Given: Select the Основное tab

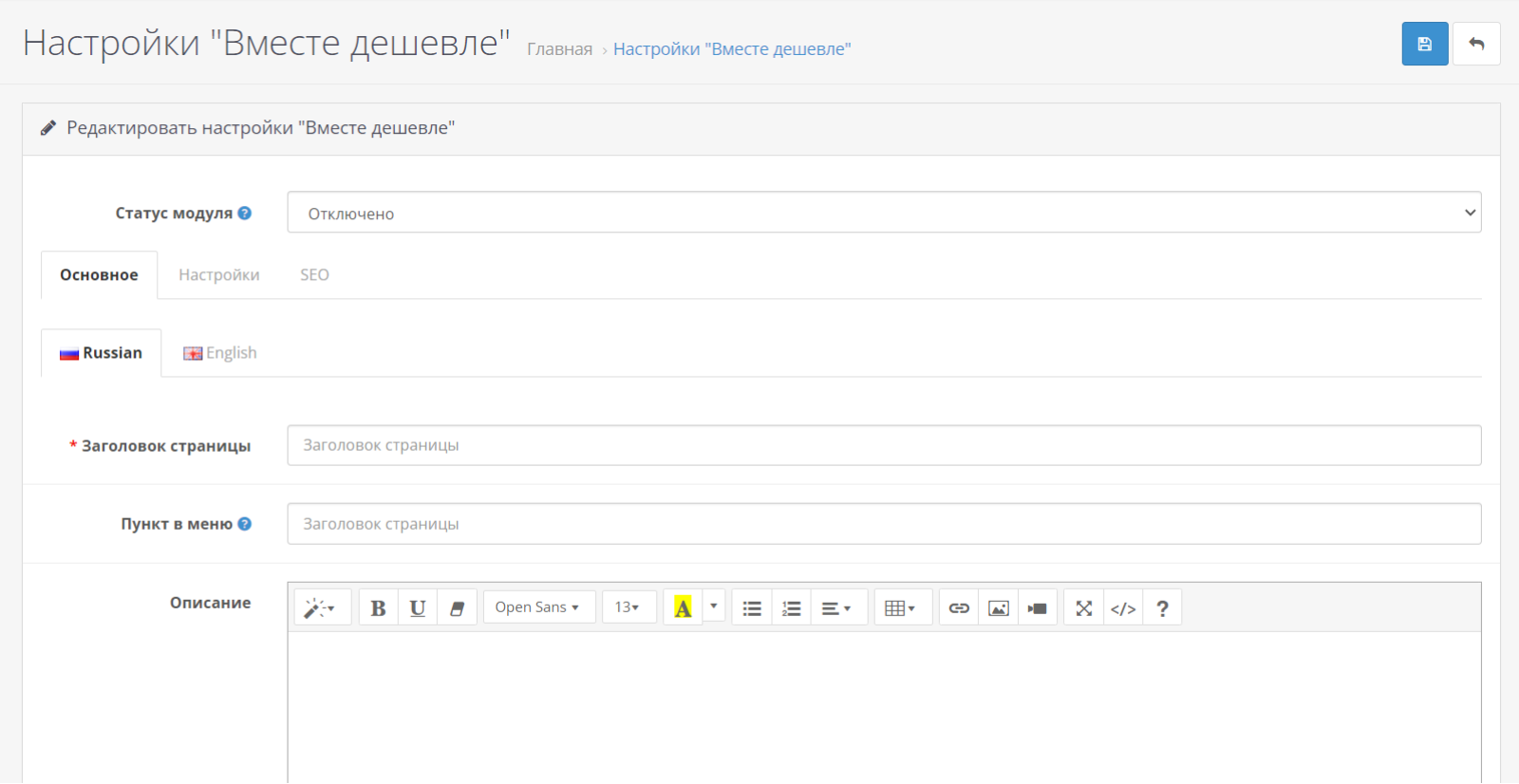Looking at the screenshot, I should (100, 275).
